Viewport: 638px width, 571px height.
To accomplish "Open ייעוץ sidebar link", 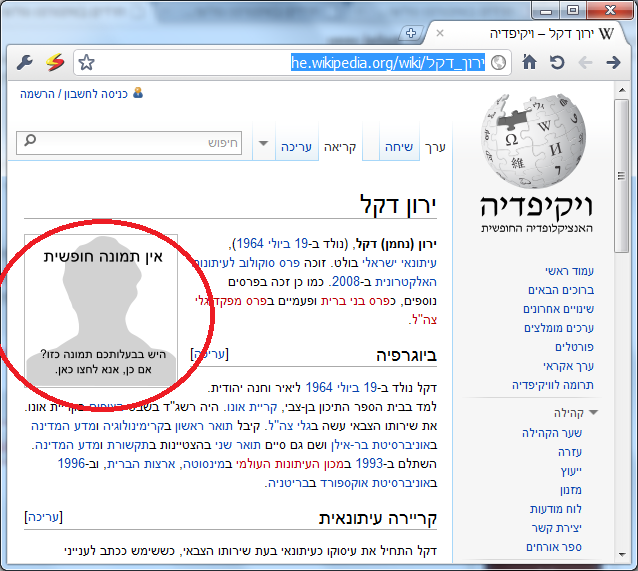I will pos(571,471).
